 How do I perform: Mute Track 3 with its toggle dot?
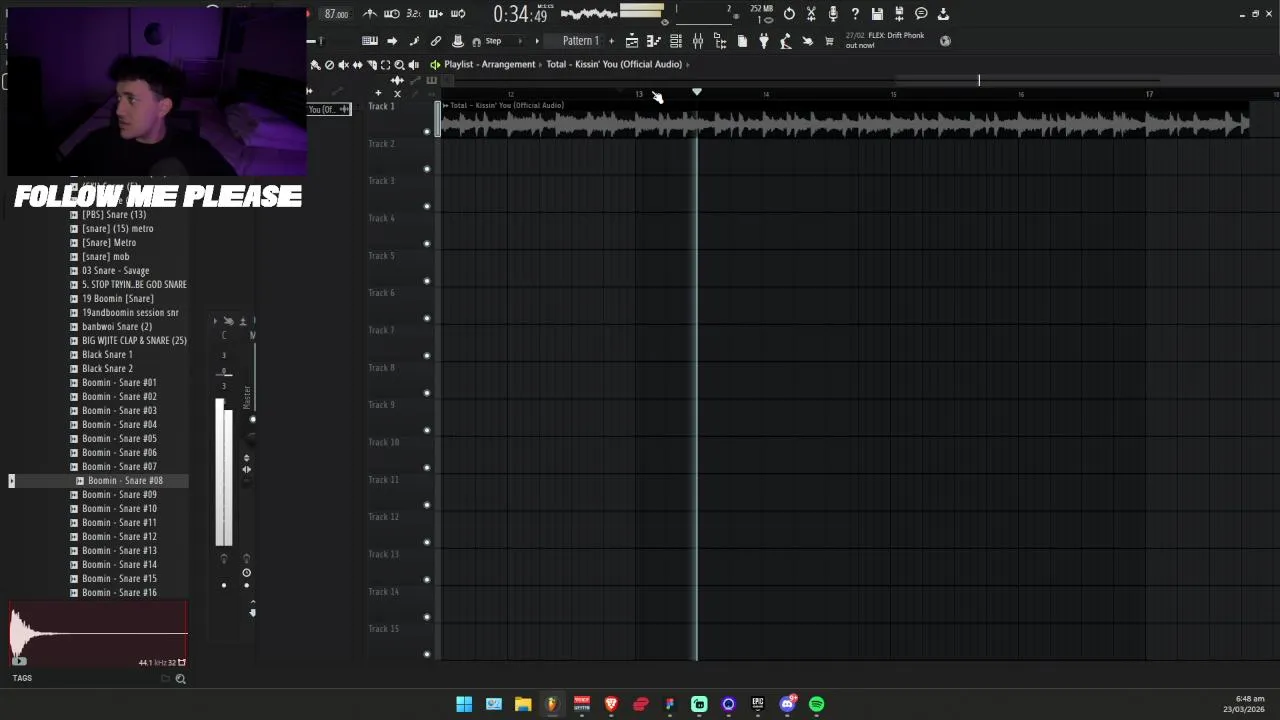click(x=427, y=206)
